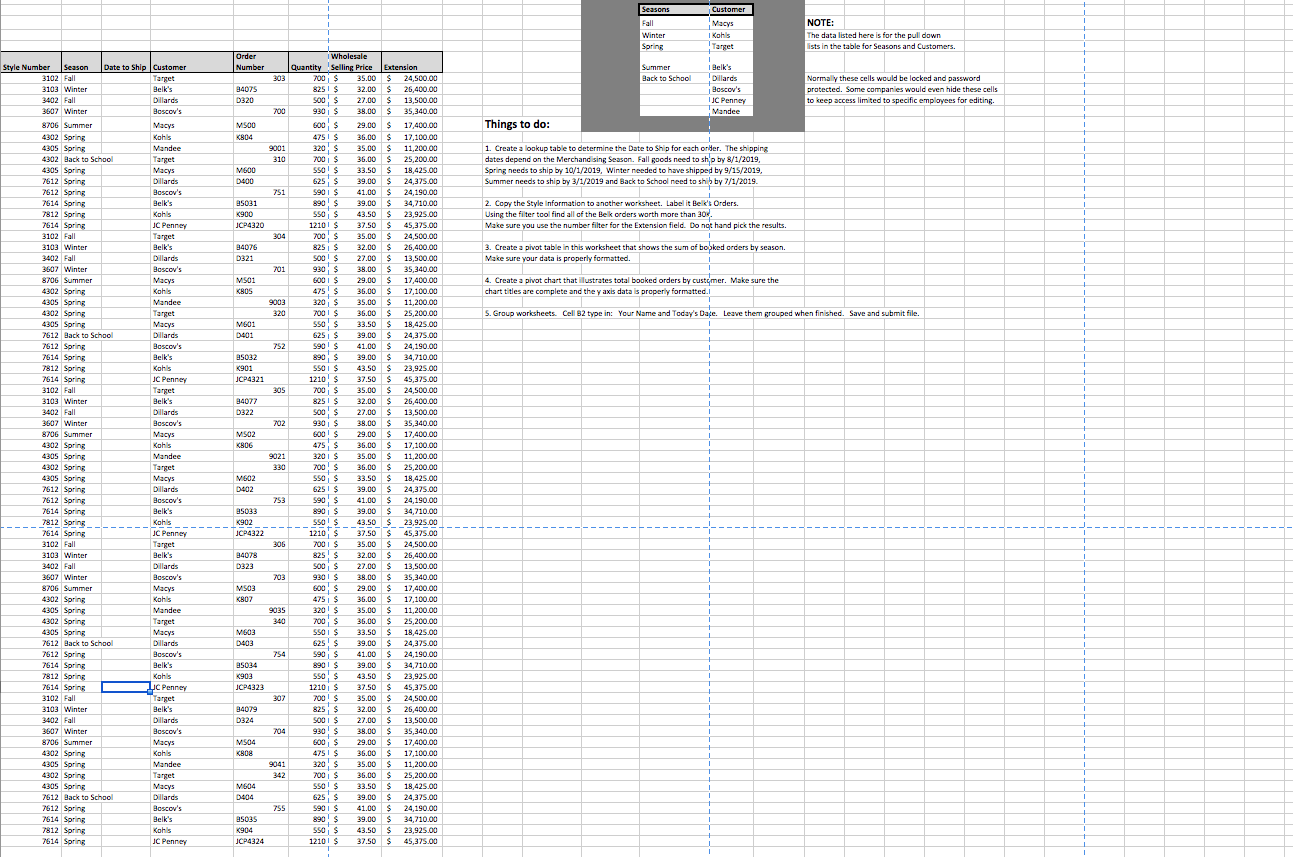Open the Season pull-down beside order B4075
The height and width of the screenshot is (857, 1293).
point(79,89)
